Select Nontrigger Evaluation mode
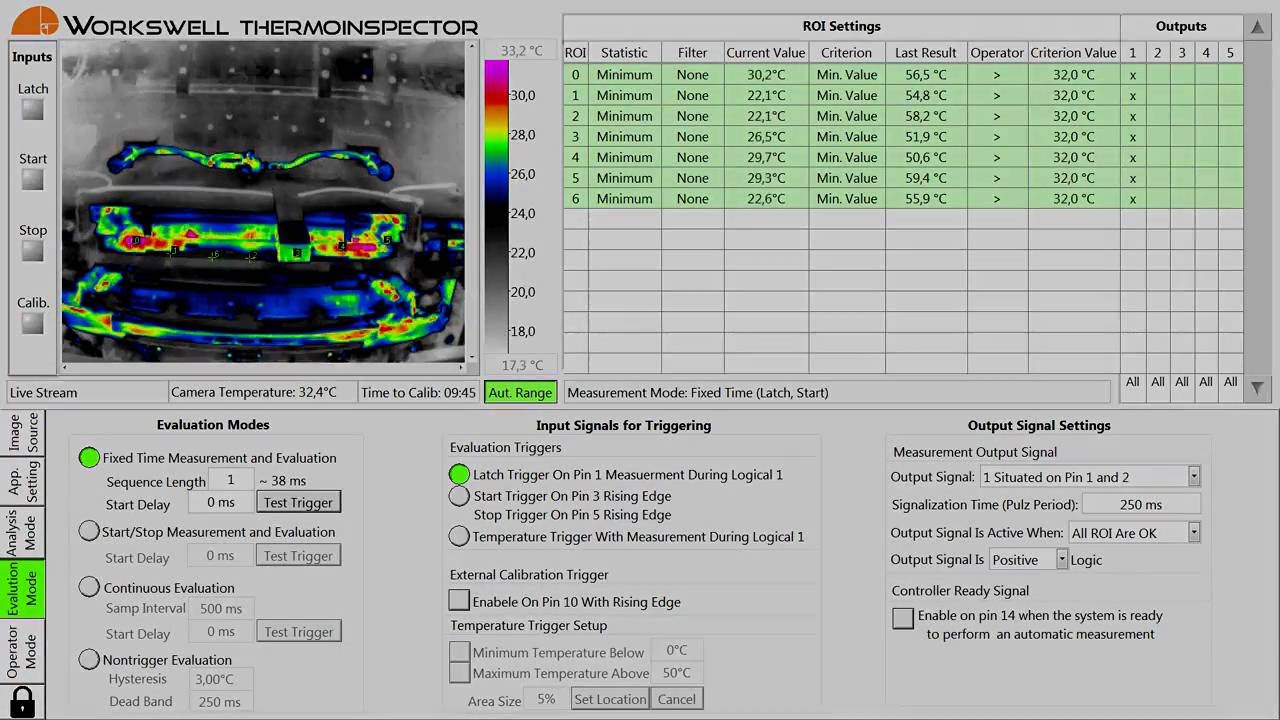Image resolution: width=1280 pixels, height=720 pixels. pyautogui.click(x=89, y=660)
